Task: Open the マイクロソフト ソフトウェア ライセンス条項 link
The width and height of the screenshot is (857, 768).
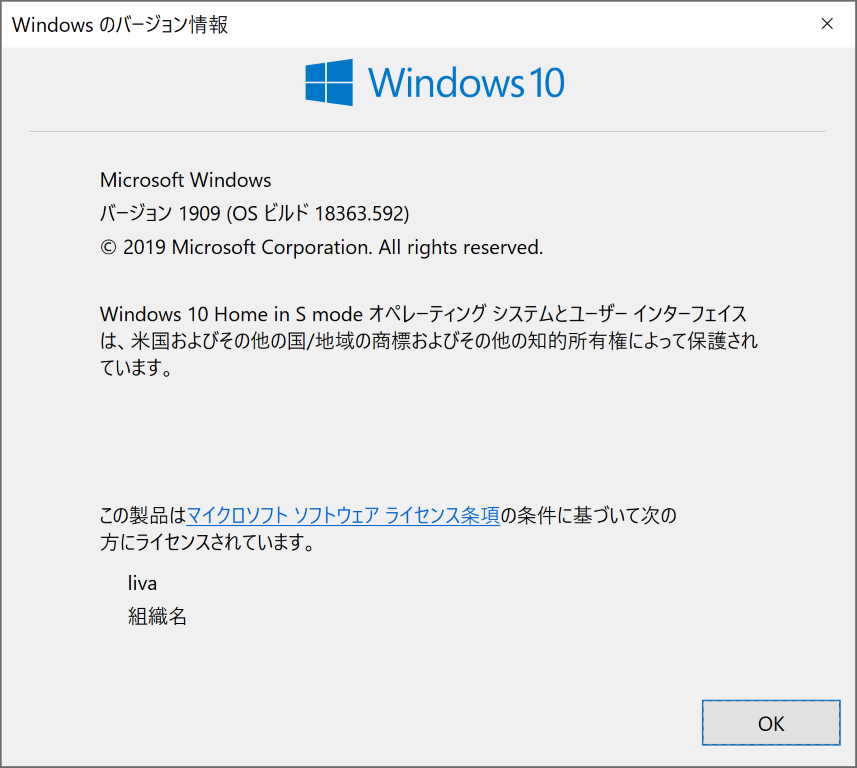Action: tap(343, 516)
